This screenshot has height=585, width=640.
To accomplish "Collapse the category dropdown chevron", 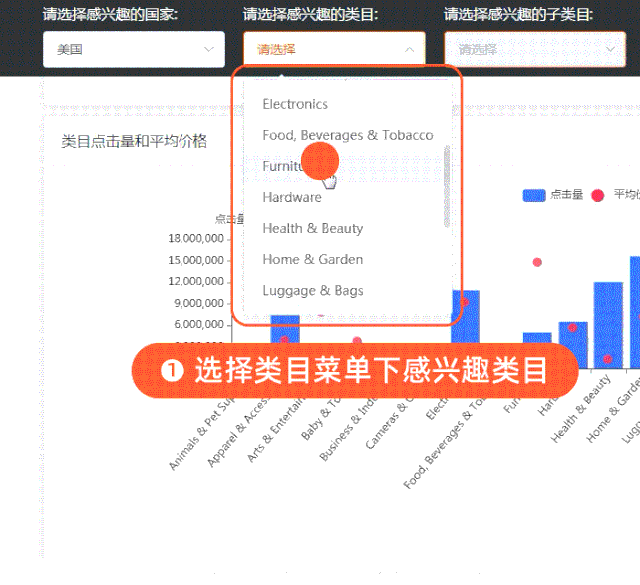I will pyautogui.click(x=409, y=49).
